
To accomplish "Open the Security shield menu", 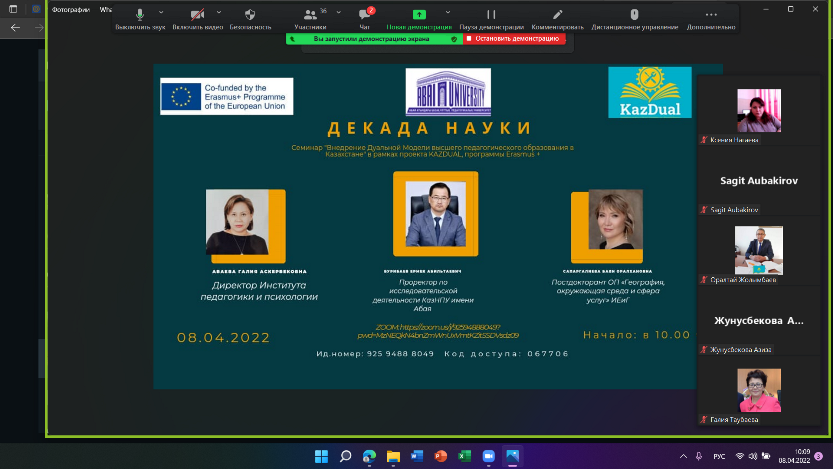I will [x=250, y=16].
